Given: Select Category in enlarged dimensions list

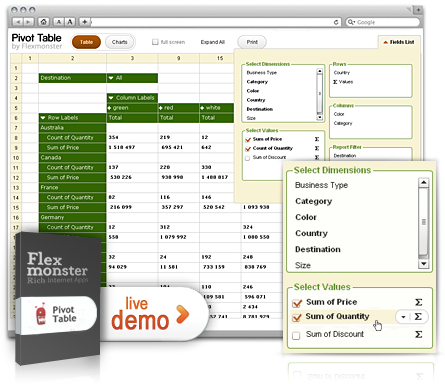Looking at the screenshot, I should click(x=314, y=201).
